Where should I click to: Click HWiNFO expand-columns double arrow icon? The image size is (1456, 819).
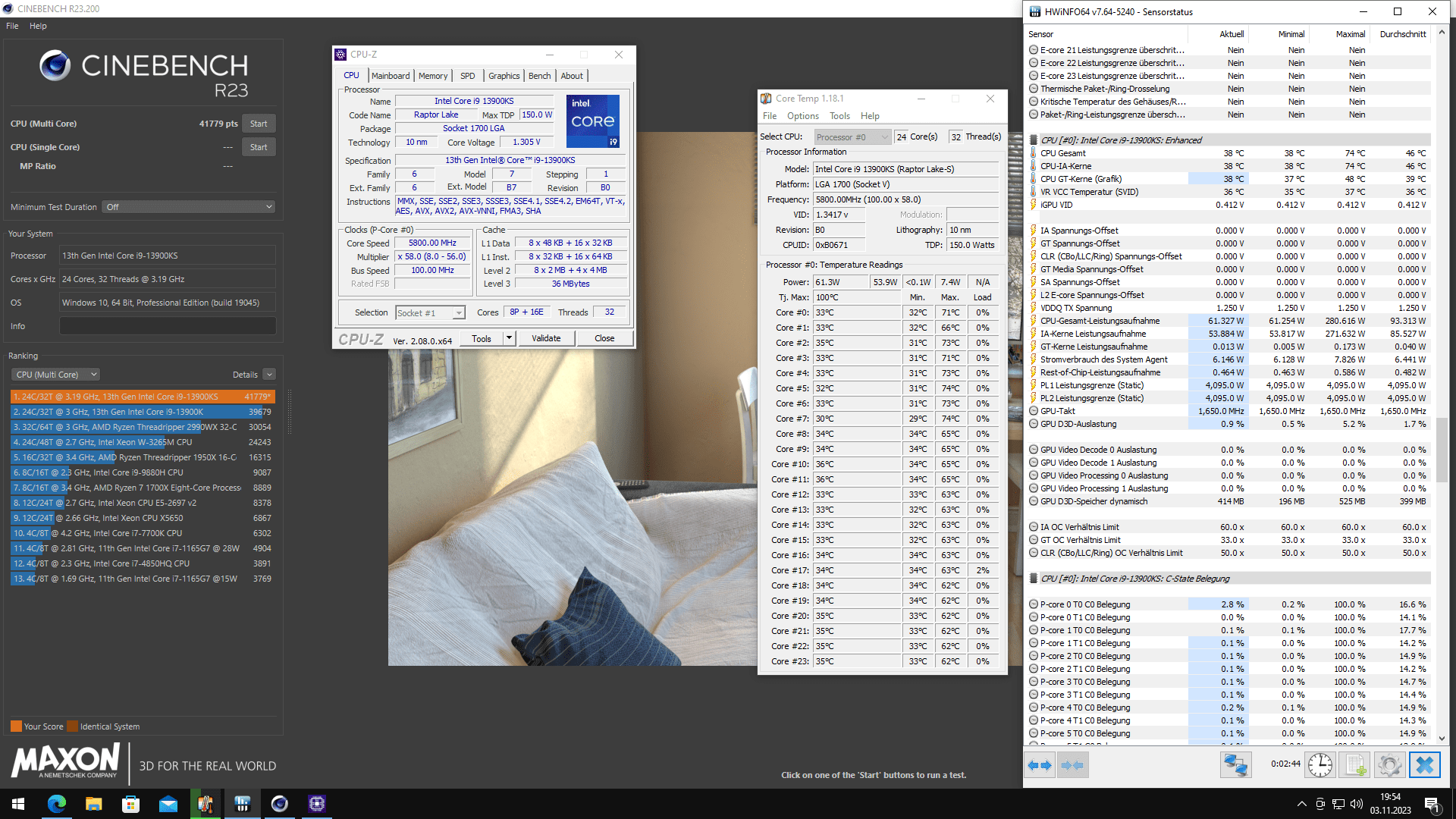[x=1040, y=765]
